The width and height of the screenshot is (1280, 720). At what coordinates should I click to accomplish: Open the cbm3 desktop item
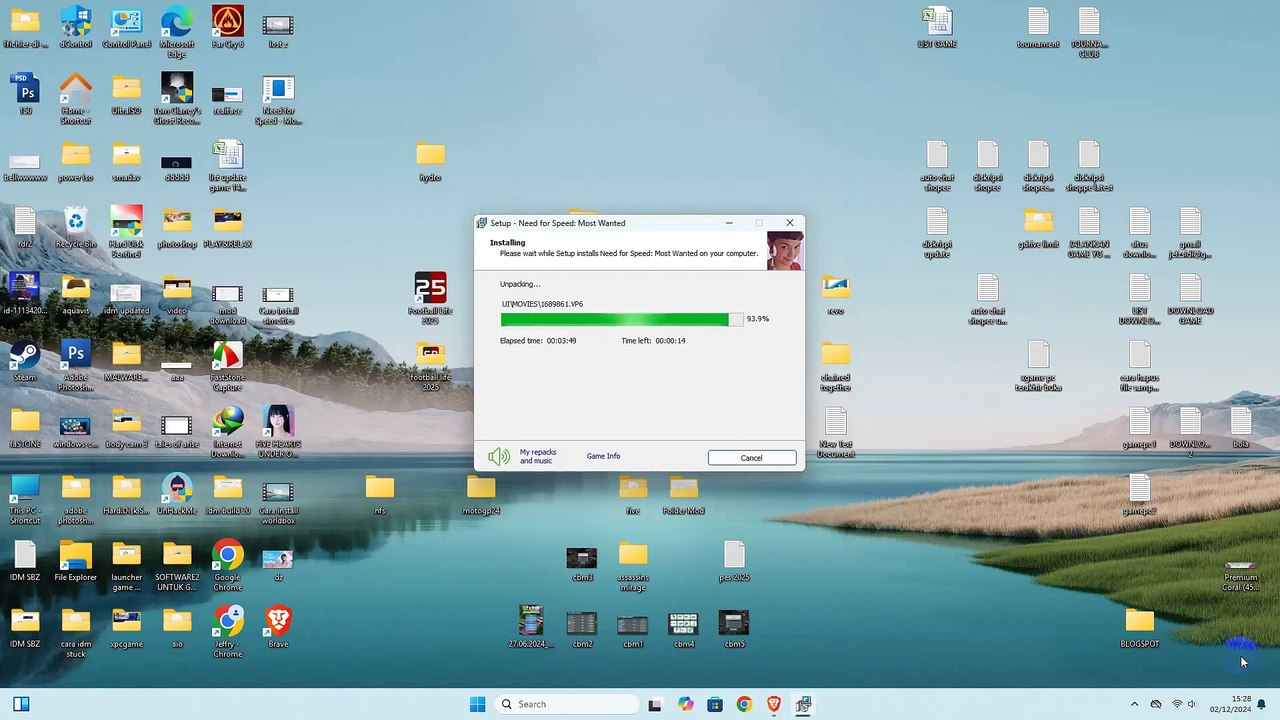click(582, 562)
